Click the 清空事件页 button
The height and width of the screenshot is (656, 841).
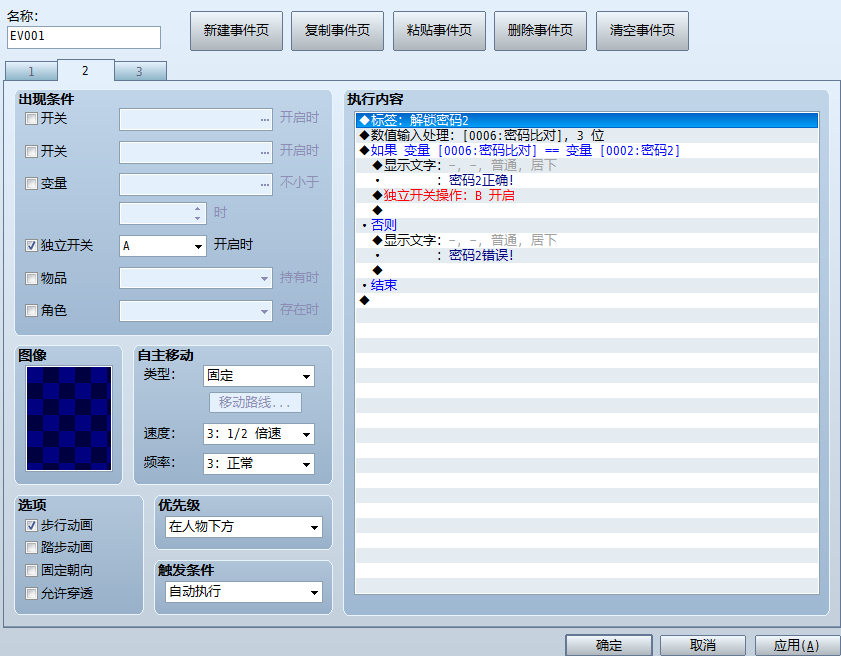tap(642, 31)
